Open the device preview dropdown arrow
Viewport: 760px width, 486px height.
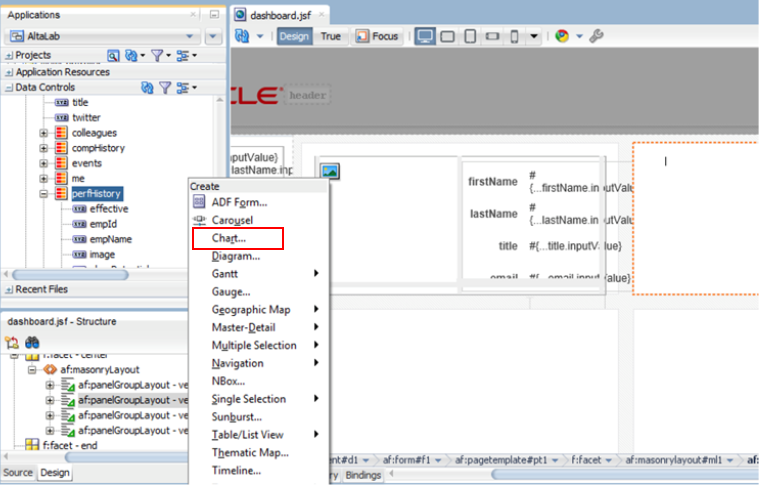(534, 36)
